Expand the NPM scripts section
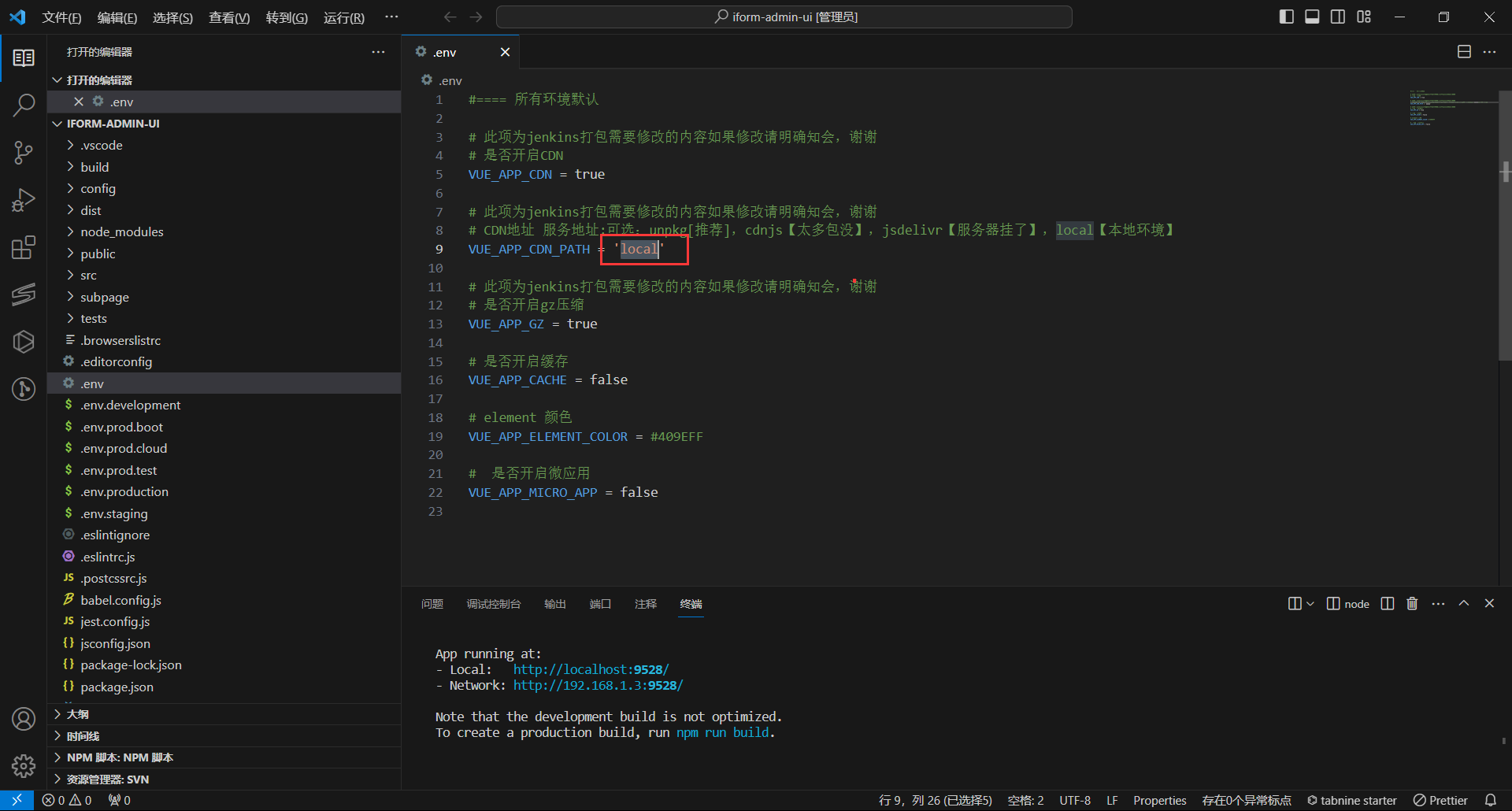The width and height of the screenshot is (1512, 811). pos(120,757)
